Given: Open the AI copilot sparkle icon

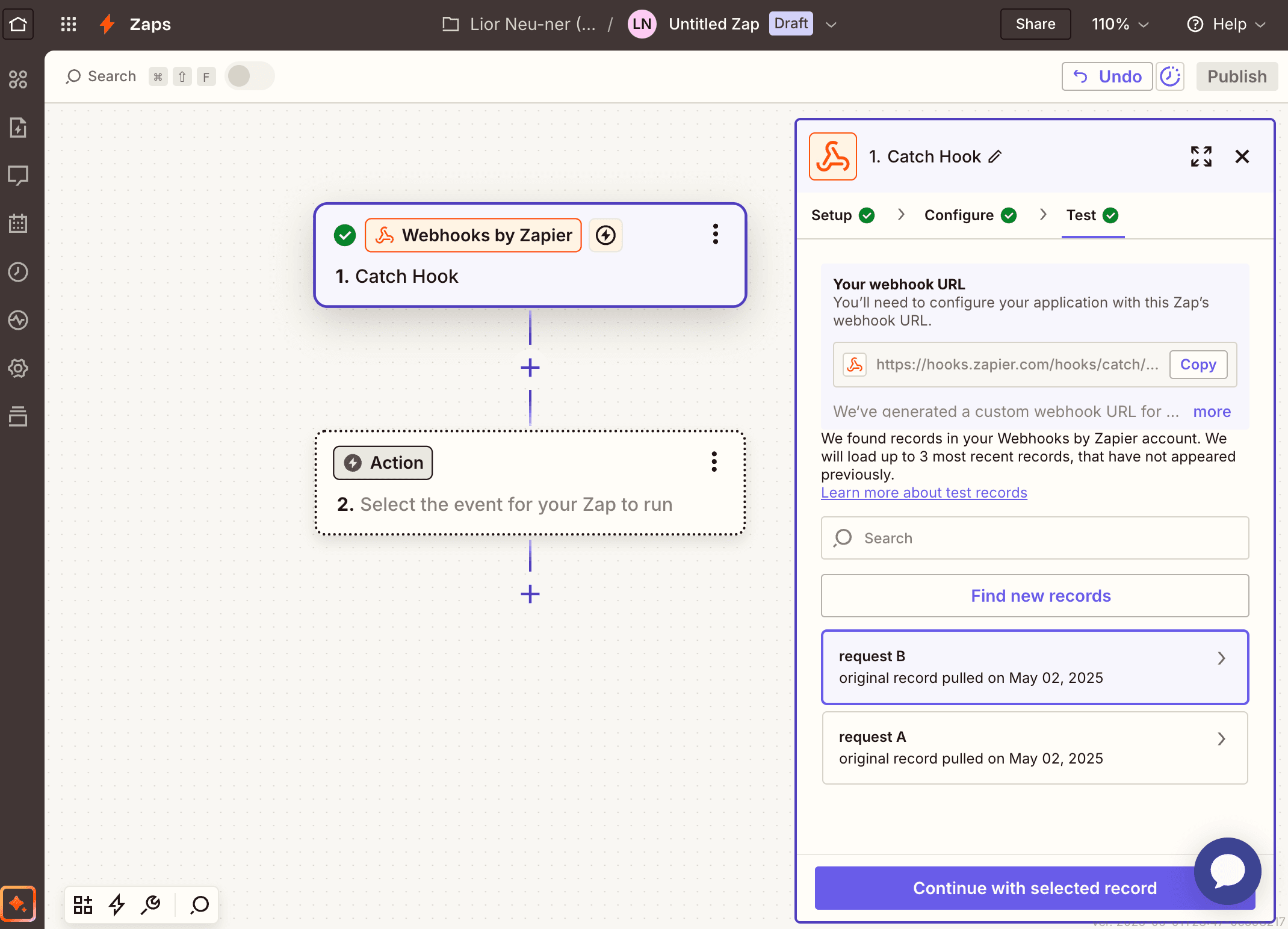Looking at the screenshot, I should tap(18, 904).
